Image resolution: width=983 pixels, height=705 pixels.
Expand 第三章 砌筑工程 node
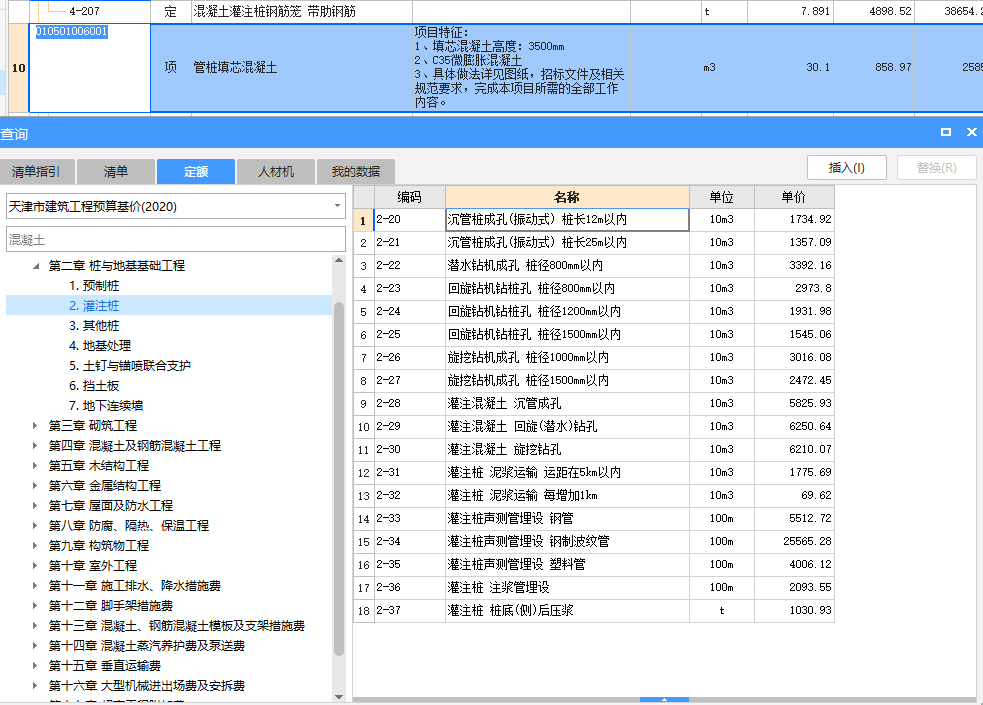click(35, 426)
